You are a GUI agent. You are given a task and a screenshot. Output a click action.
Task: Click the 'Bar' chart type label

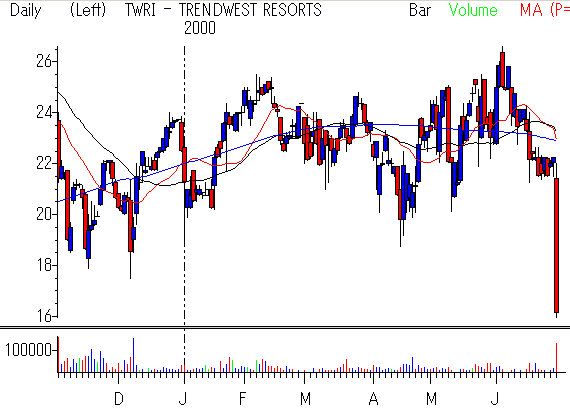coord(420,10)
